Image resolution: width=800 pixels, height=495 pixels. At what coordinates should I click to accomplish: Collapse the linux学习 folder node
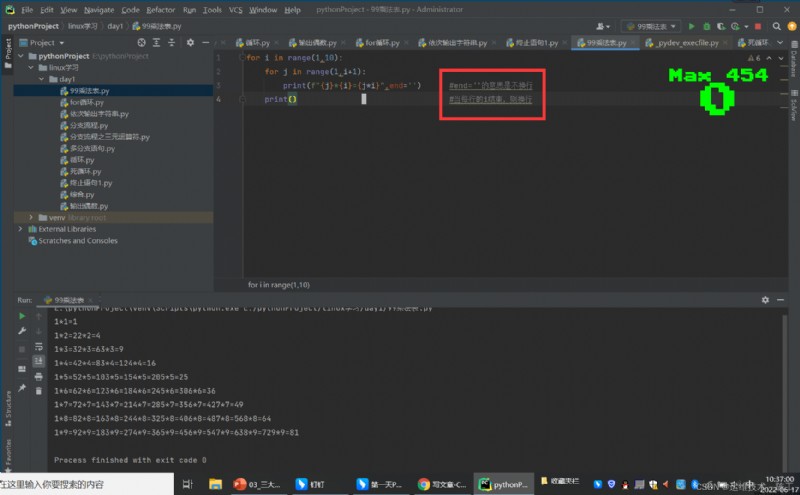click(31, 67)
